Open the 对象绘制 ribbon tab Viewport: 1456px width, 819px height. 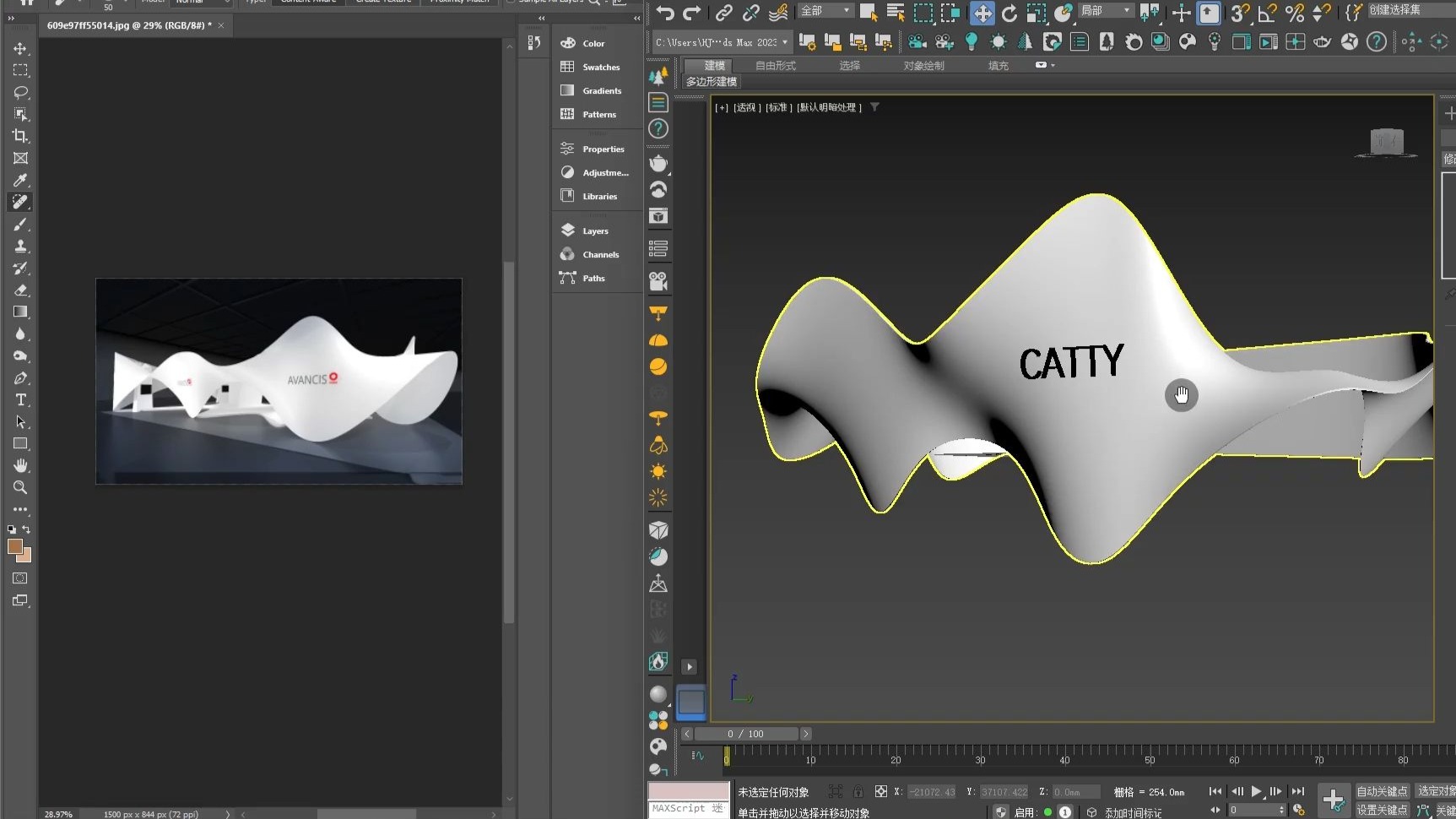point(923,66)
